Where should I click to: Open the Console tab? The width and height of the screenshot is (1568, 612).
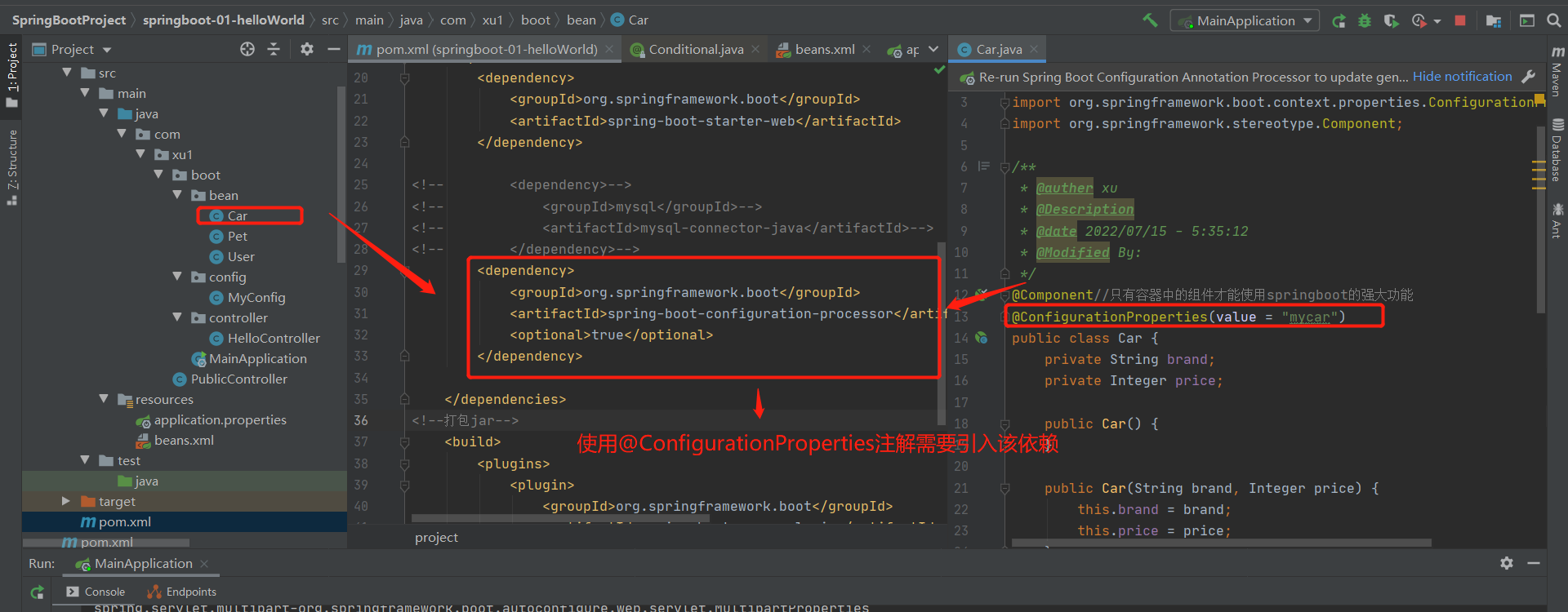pyautogui.click(x=96, y=592)
